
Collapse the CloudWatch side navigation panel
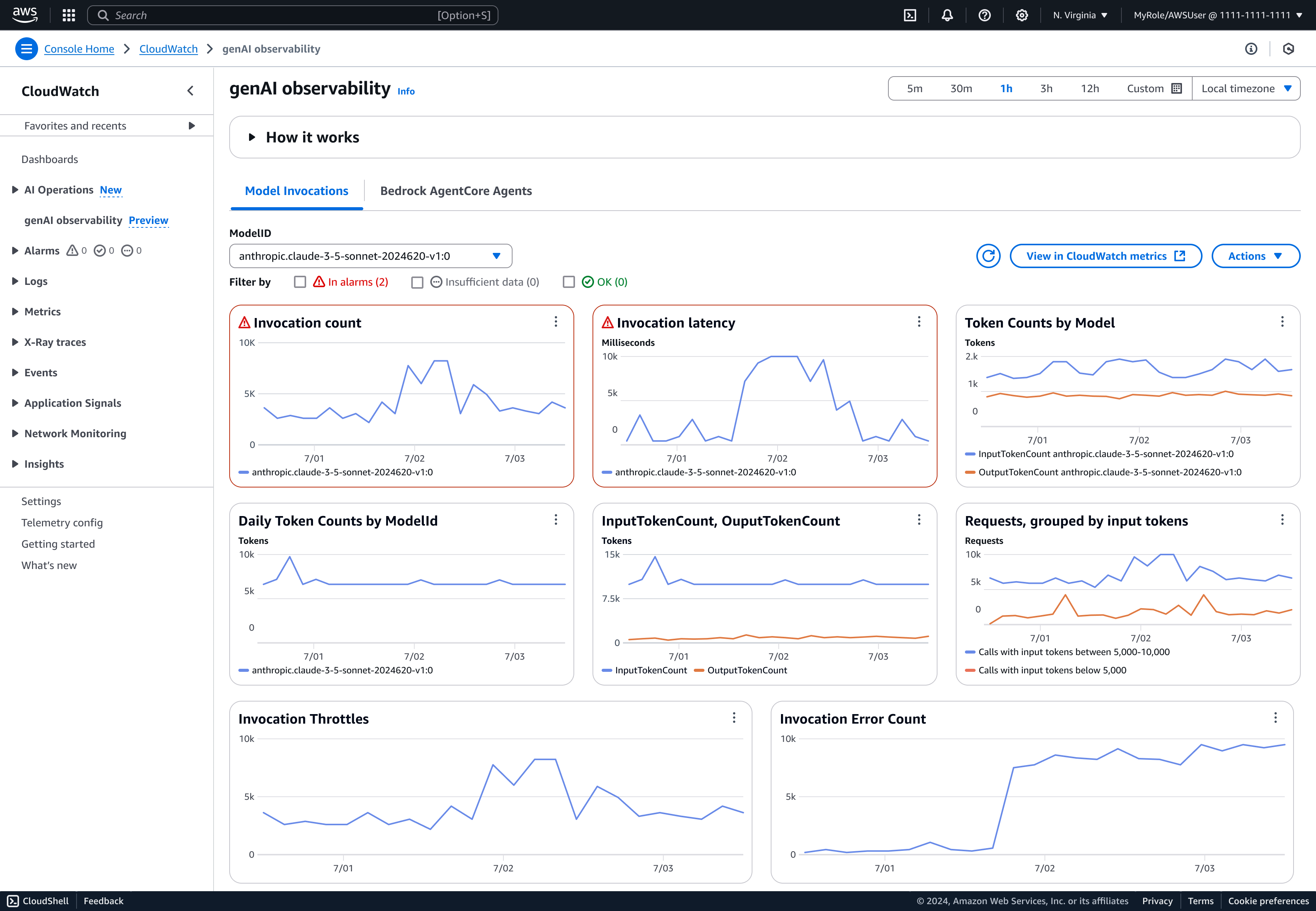coord(190,90)
